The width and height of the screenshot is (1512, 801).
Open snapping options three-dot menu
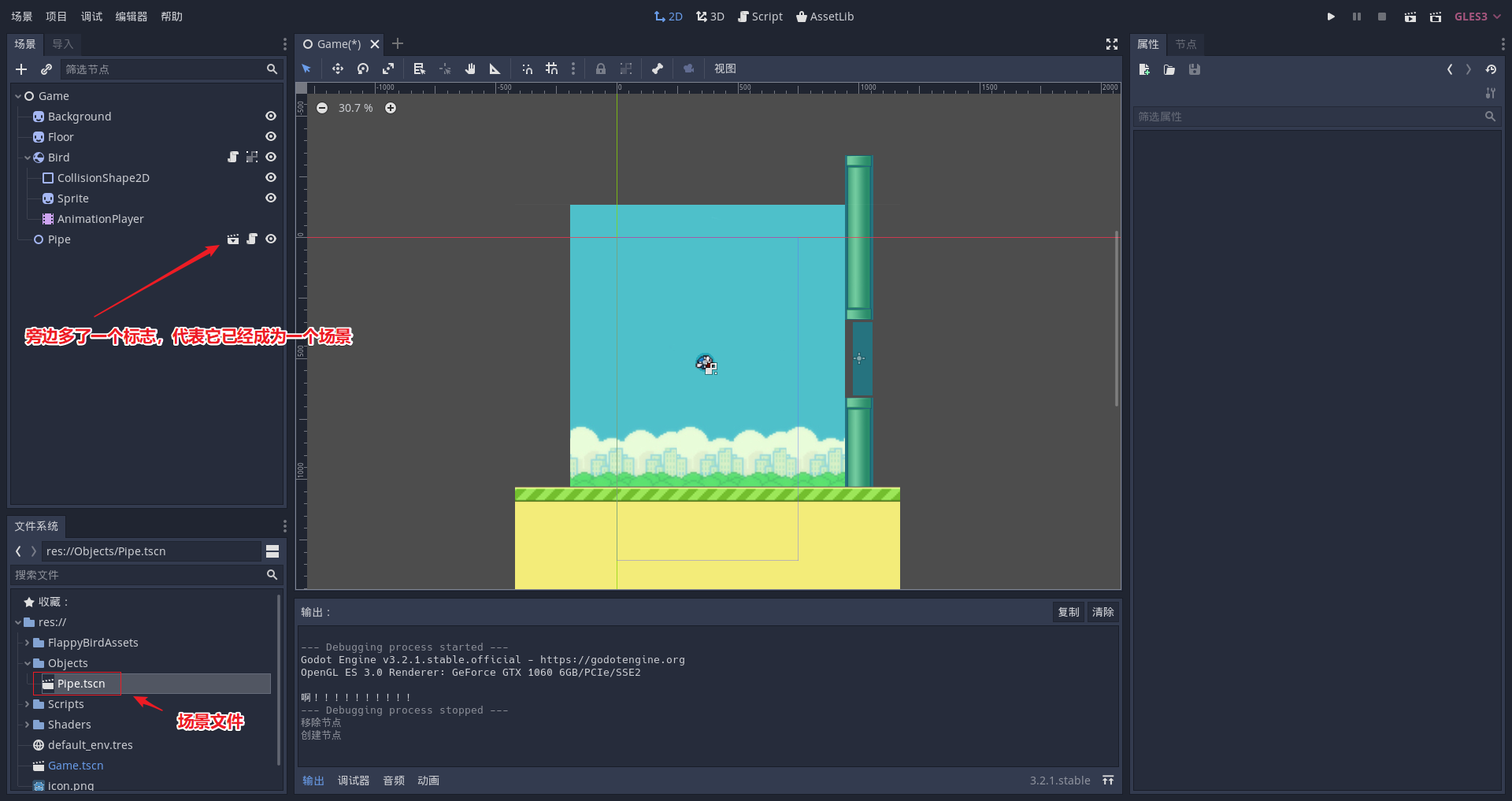[x=573, y=69]
